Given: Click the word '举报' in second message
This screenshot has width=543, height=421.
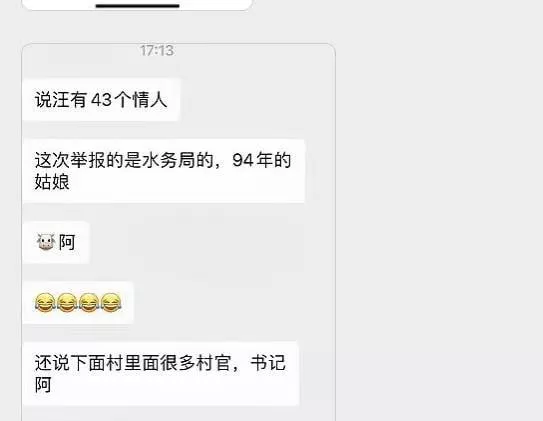Looking at the screenshot, I should click(88, 160).
